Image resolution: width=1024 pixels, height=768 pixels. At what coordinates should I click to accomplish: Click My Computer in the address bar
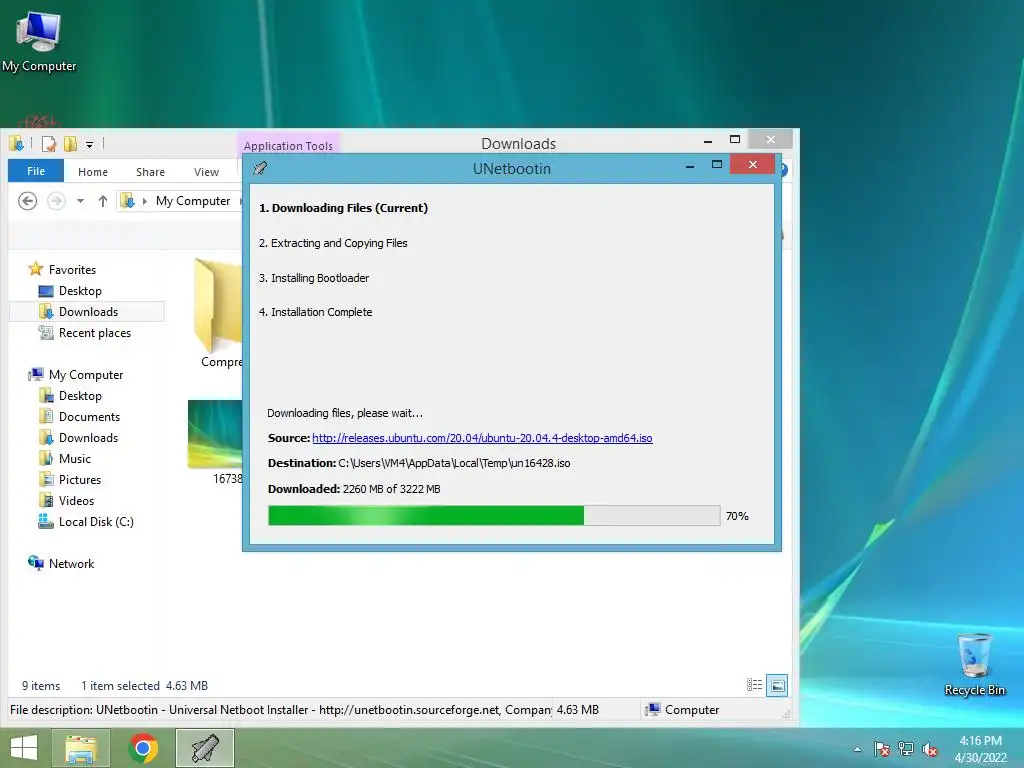tap(193, 201)
